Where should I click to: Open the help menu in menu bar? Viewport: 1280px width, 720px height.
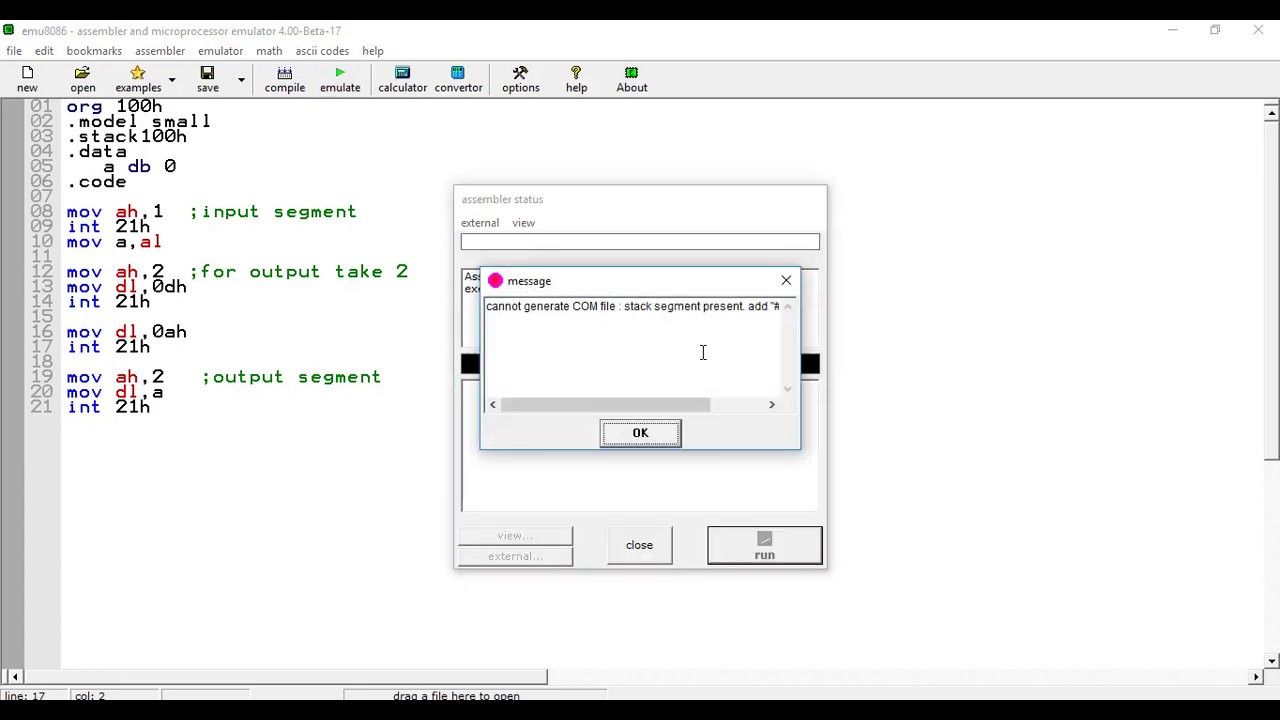[x=373, y=51]
